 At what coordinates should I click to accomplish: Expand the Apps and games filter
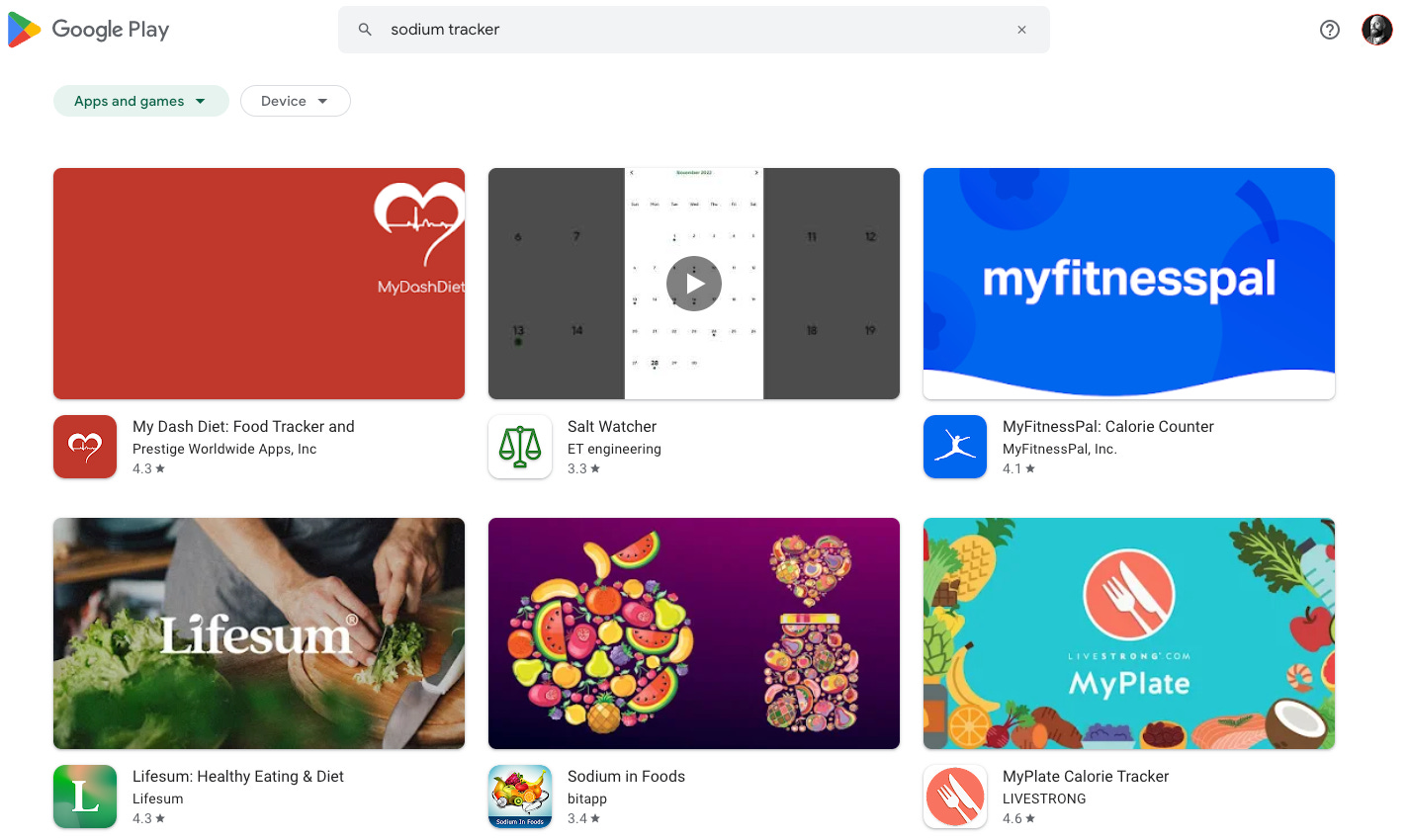tap(140, 101)
